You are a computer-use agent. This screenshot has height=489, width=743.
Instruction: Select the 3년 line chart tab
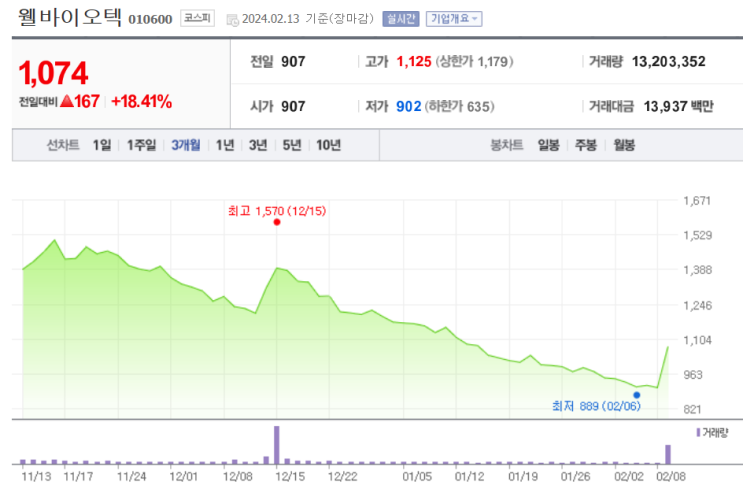pyautogui.click(x=258, y=145)
